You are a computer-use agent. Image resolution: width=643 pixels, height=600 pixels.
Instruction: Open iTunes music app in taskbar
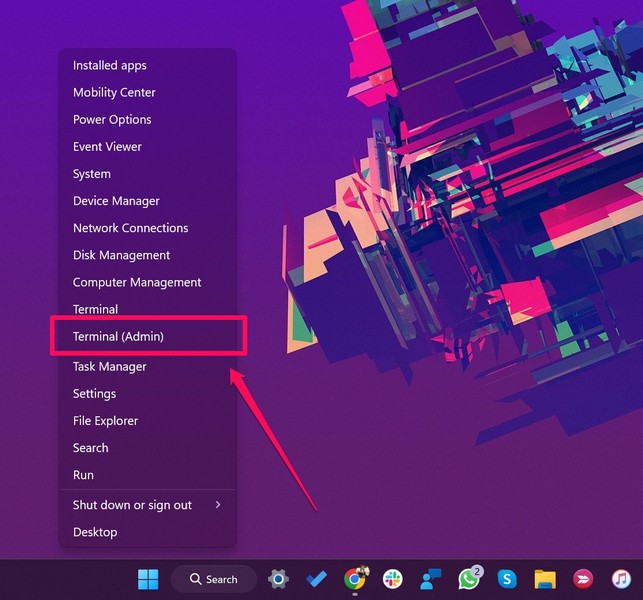coord(621,579)
